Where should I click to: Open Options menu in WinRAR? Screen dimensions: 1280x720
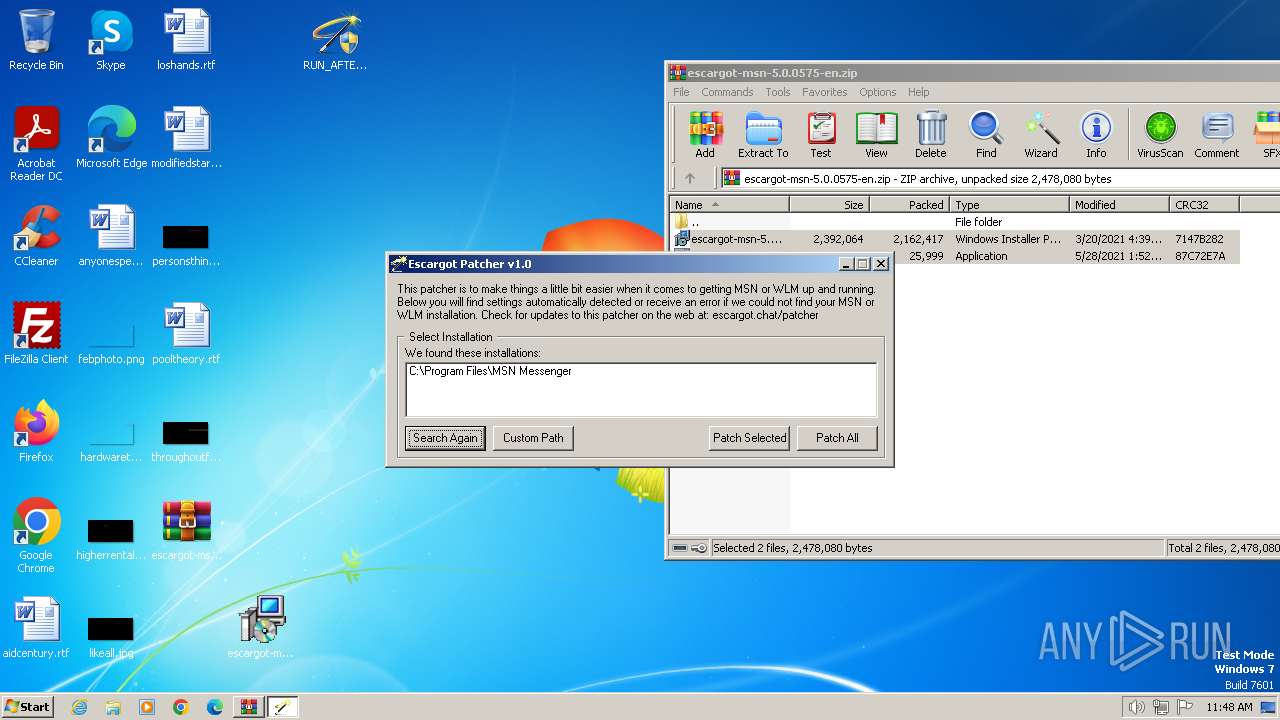pyautogui.click(x=878, y=92)
